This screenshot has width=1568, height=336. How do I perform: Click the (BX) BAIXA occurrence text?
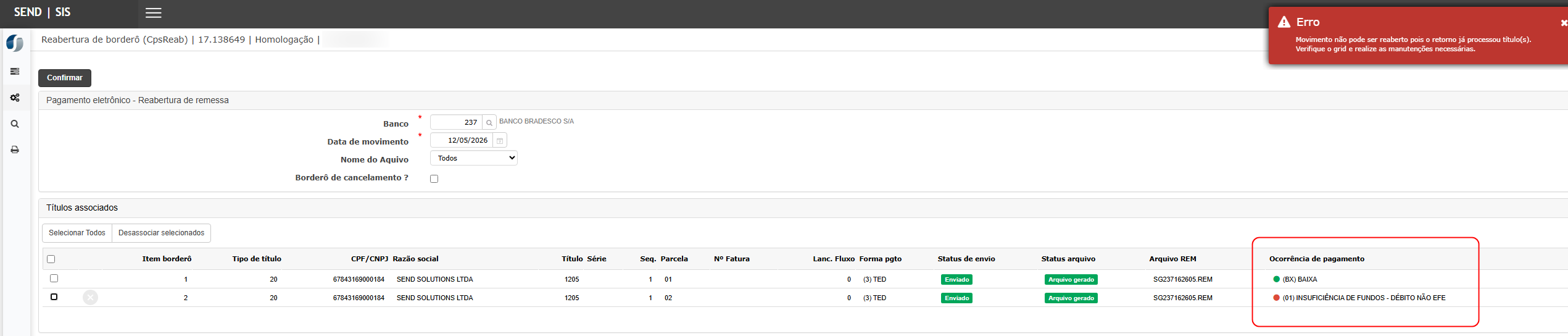(1300, 279)
